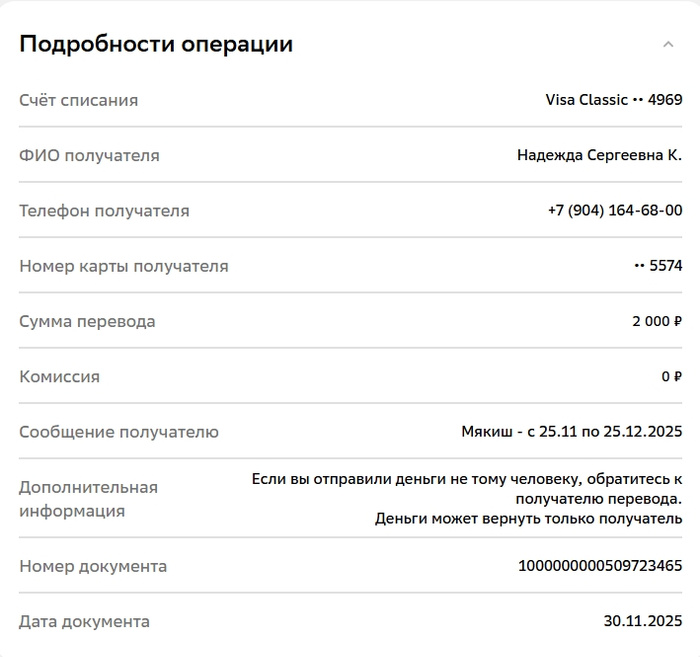Select document number 1000000000509723465

tap(600, 566)
